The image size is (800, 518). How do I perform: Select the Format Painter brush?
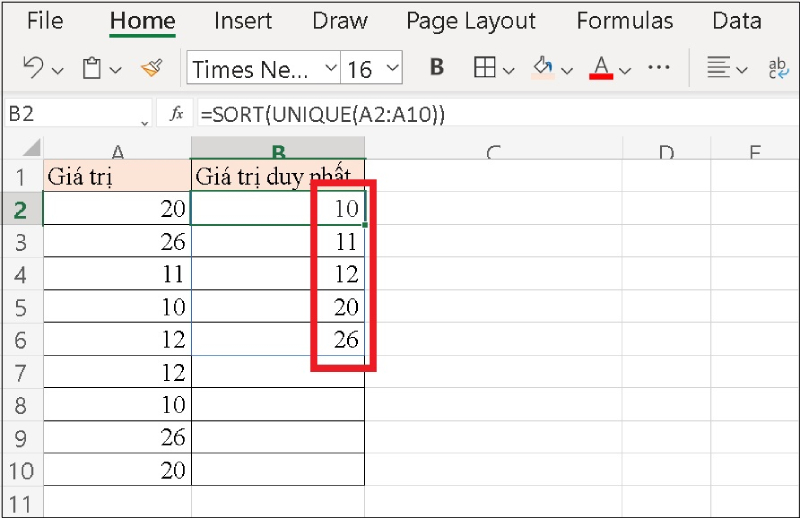[151, 68]
